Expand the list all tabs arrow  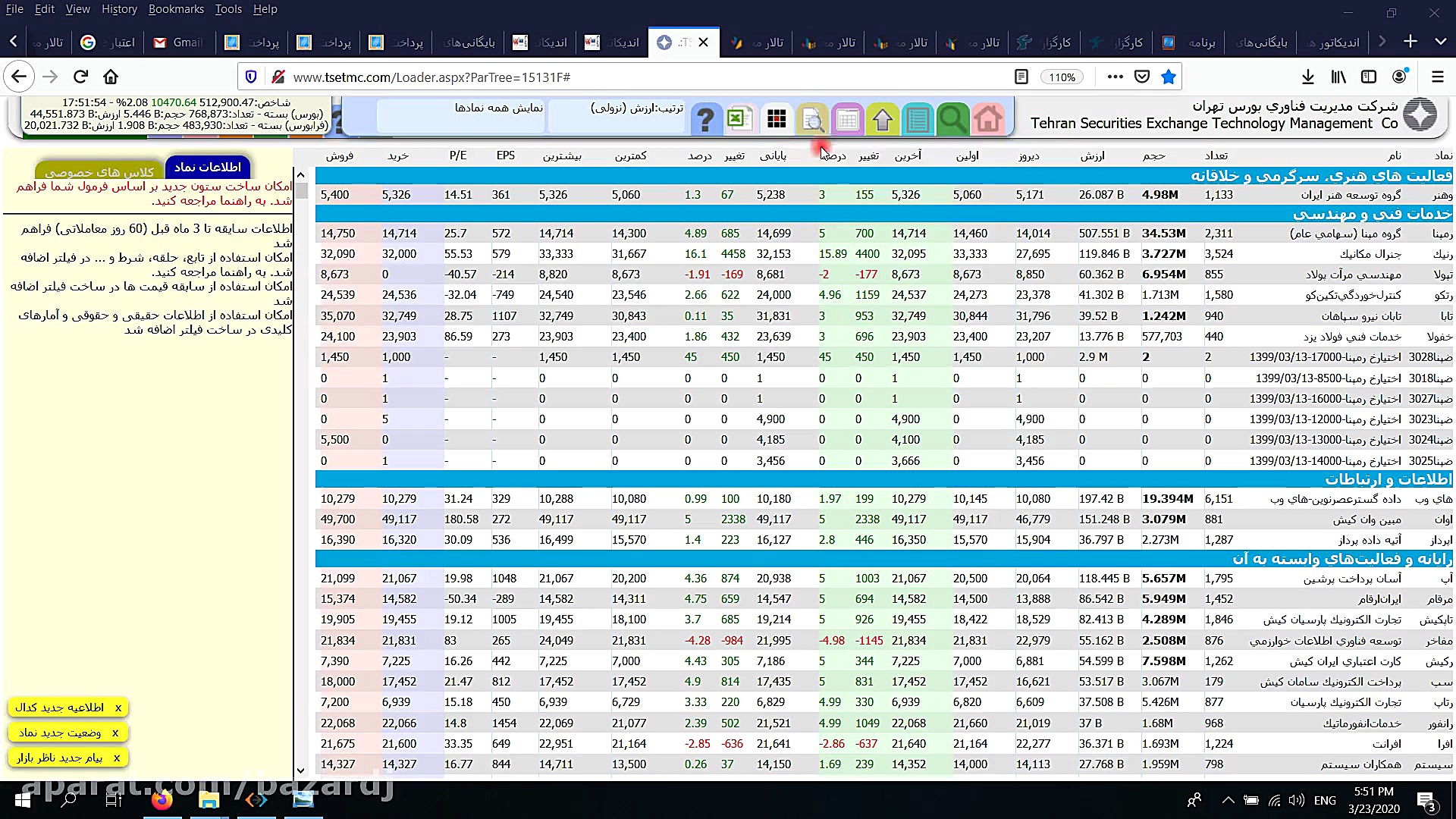point(1440,42)
